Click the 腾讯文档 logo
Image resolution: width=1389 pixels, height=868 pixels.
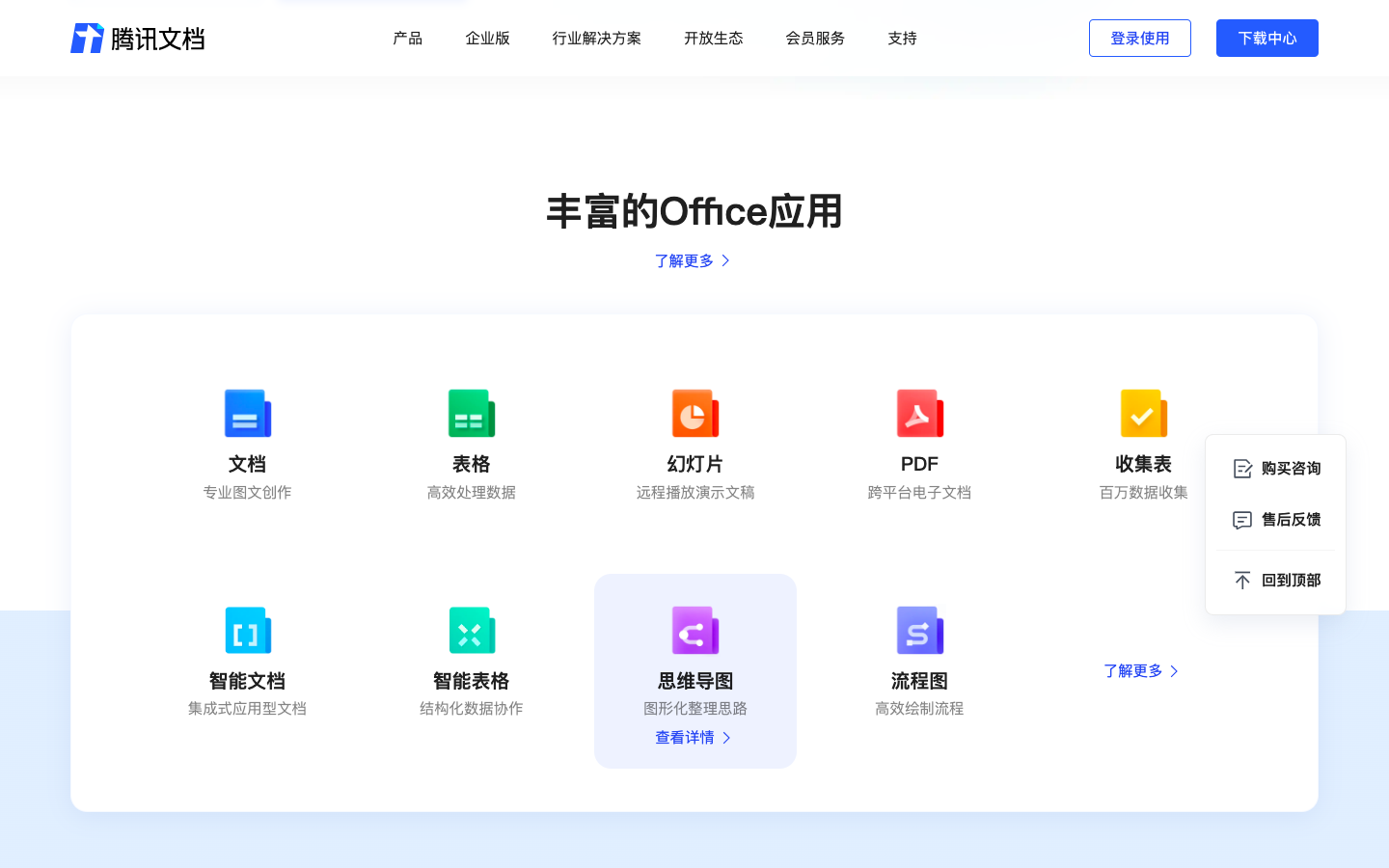coord(137,38)
